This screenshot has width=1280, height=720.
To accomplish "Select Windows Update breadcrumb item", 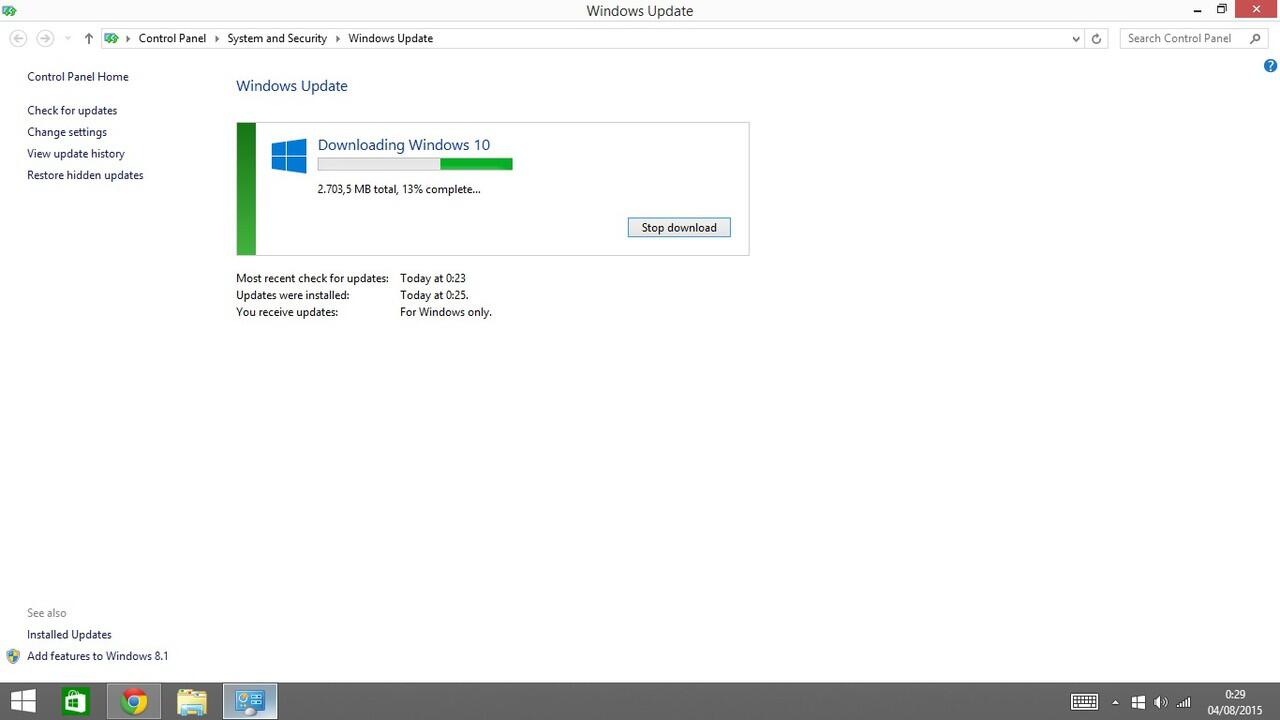I will click(391, 38).
